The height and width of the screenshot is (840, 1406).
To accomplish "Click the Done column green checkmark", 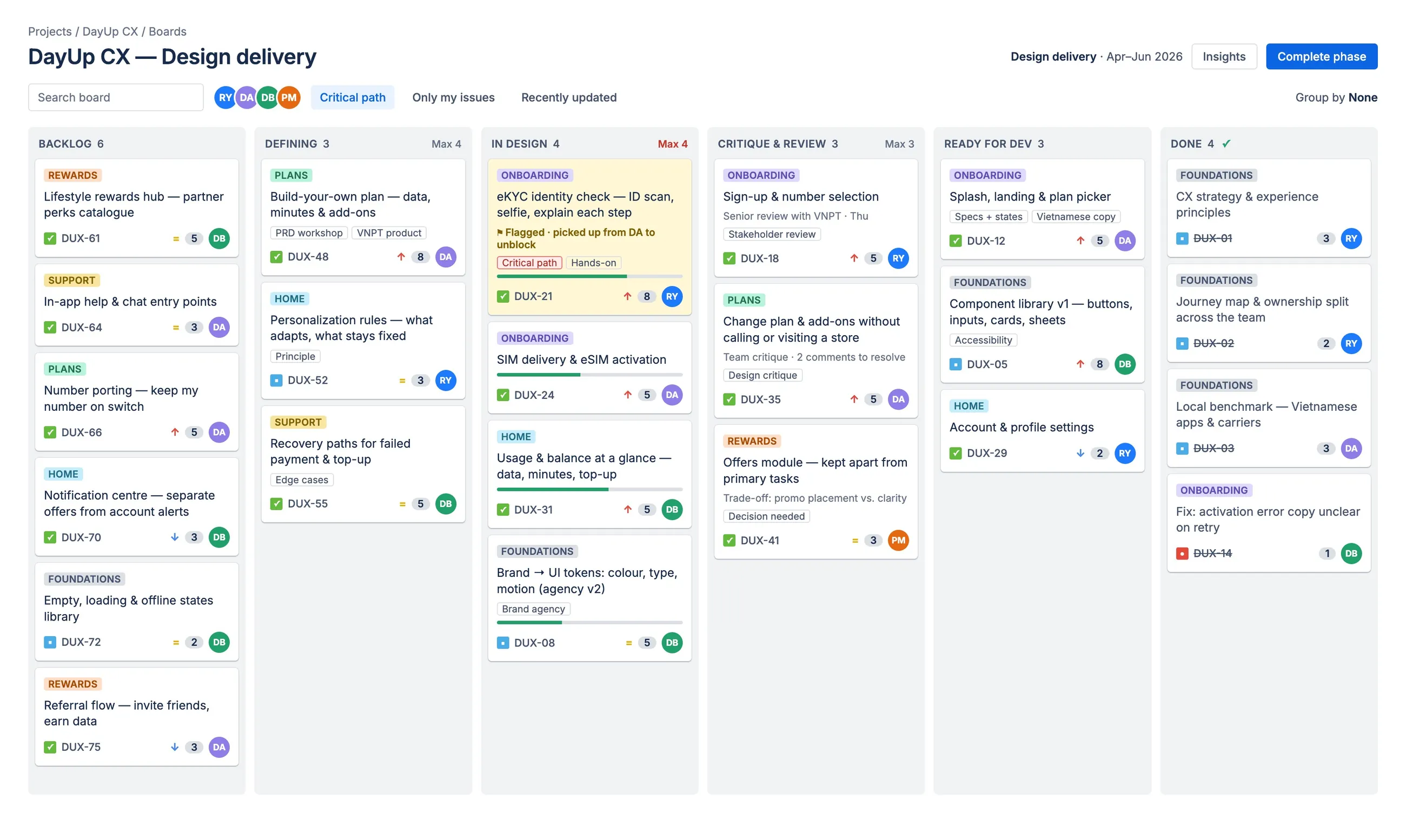I will coord(1226,144).
